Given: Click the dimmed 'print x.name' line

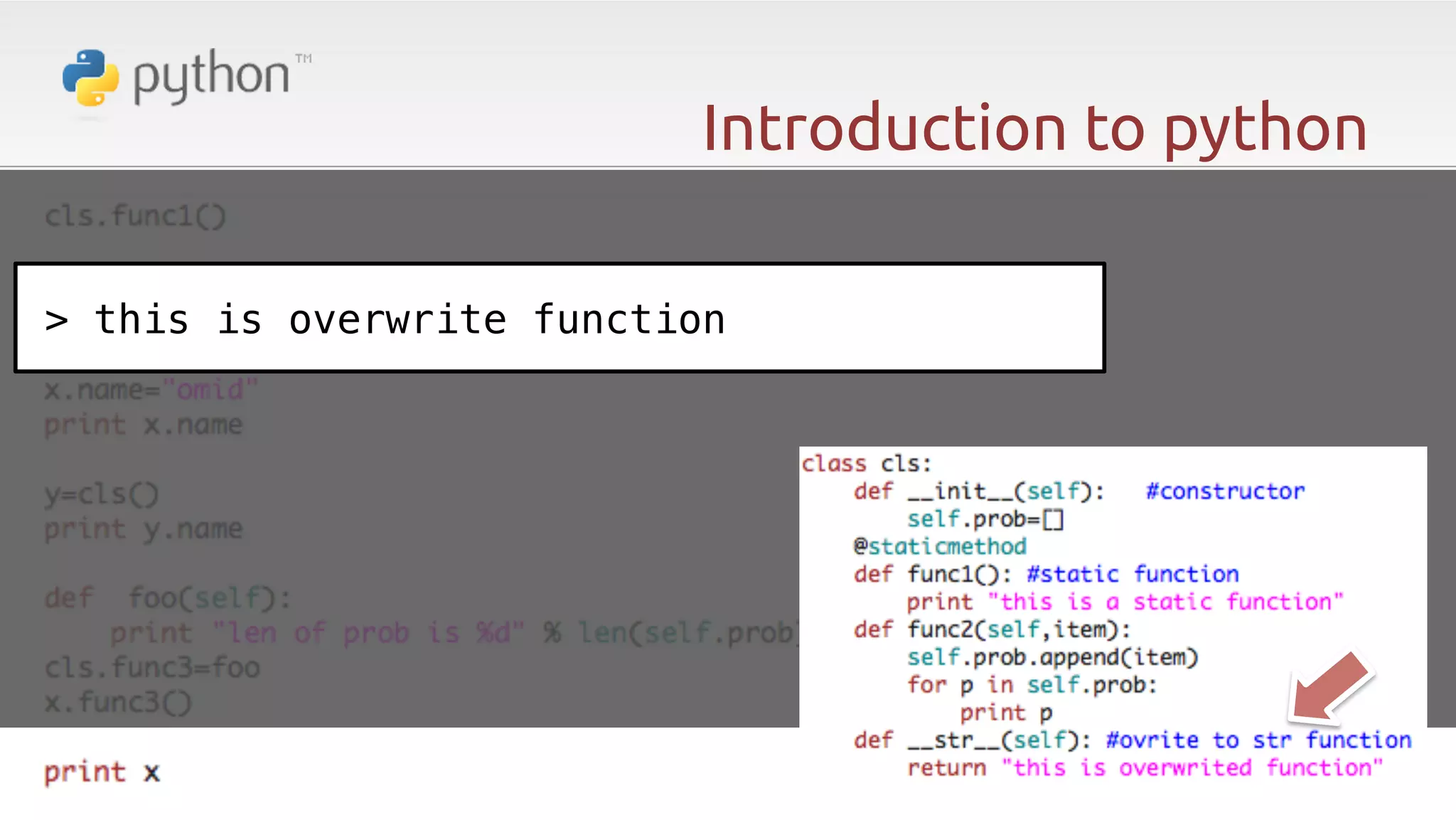Looking at the screenshot, I should tap(143, 425).
